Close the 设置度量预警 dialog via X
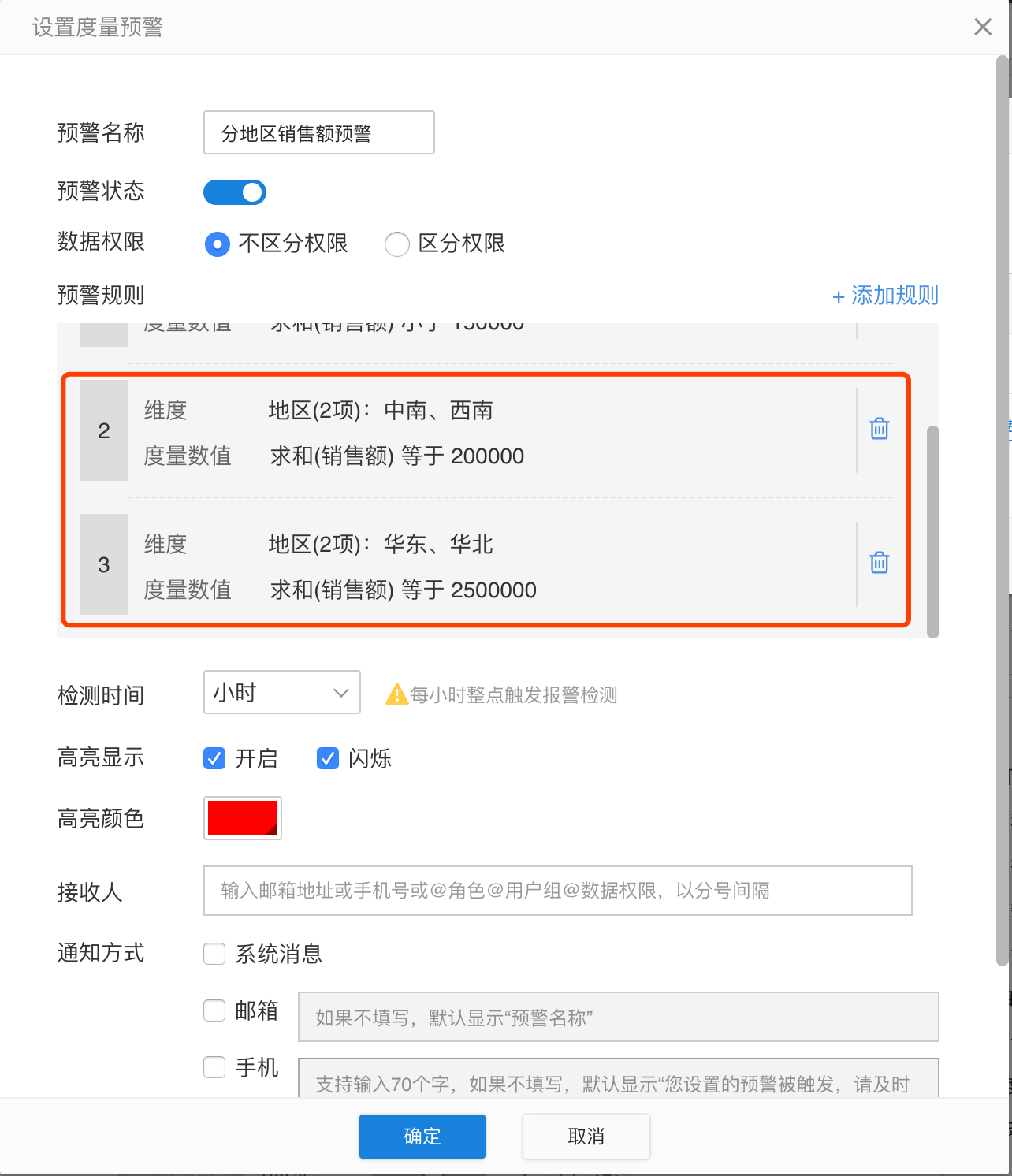1012x1176 pixels. 983,27
